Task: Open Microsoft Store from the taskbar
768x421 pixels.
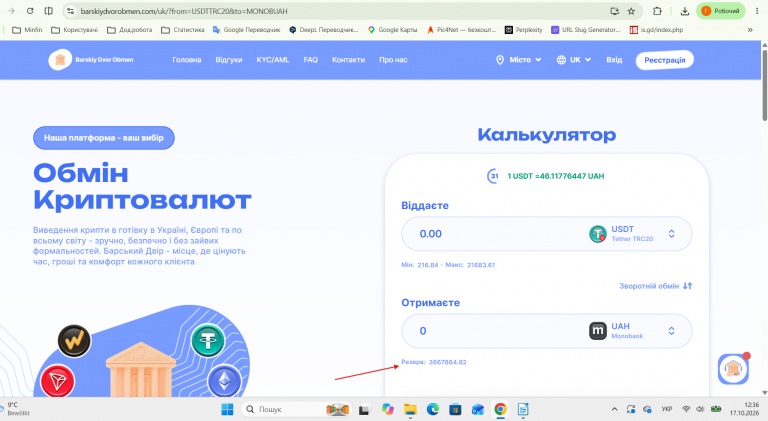Action: click(455, 409)
